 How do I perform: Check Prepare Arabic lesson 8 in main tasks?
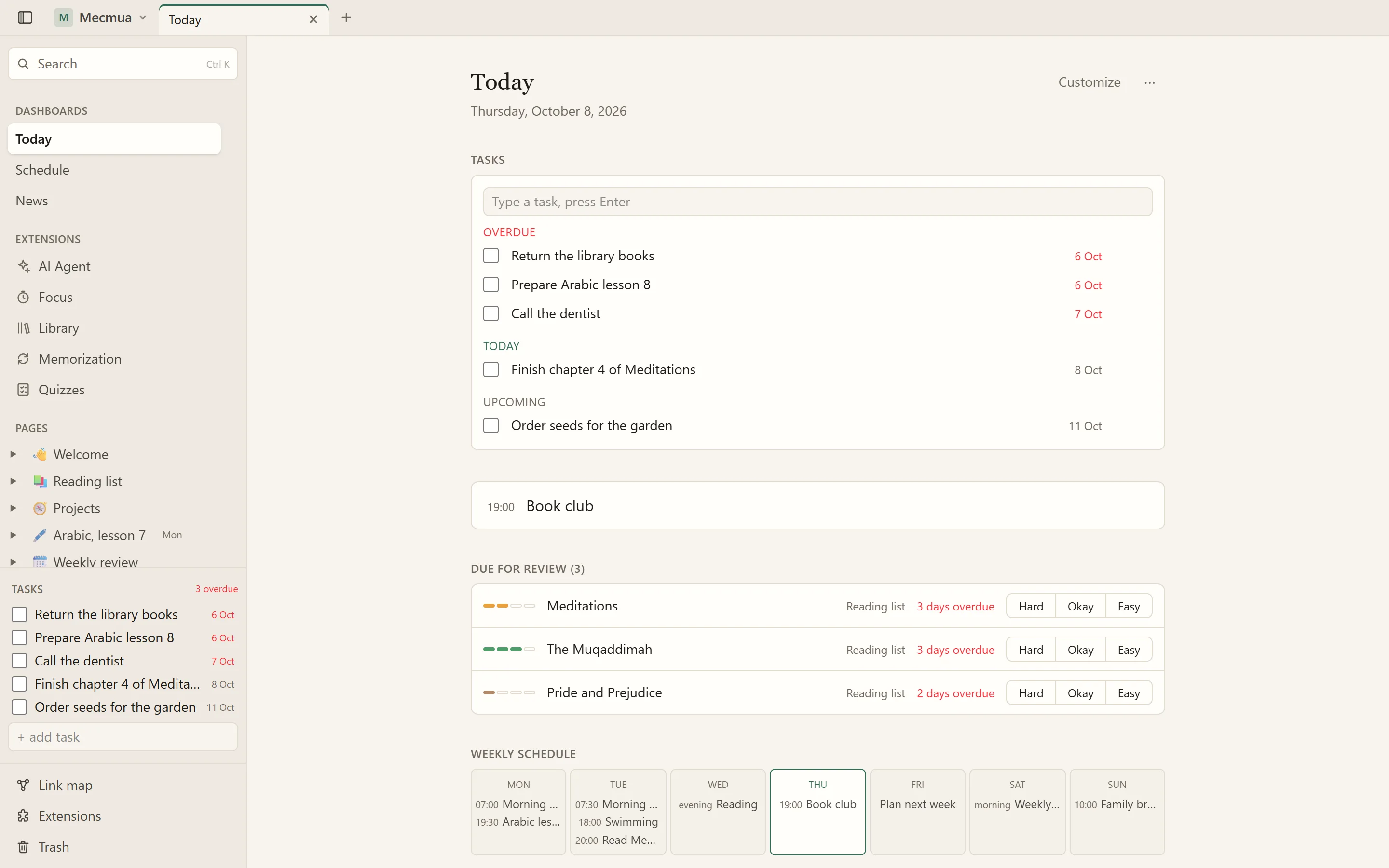click(491, 285)
